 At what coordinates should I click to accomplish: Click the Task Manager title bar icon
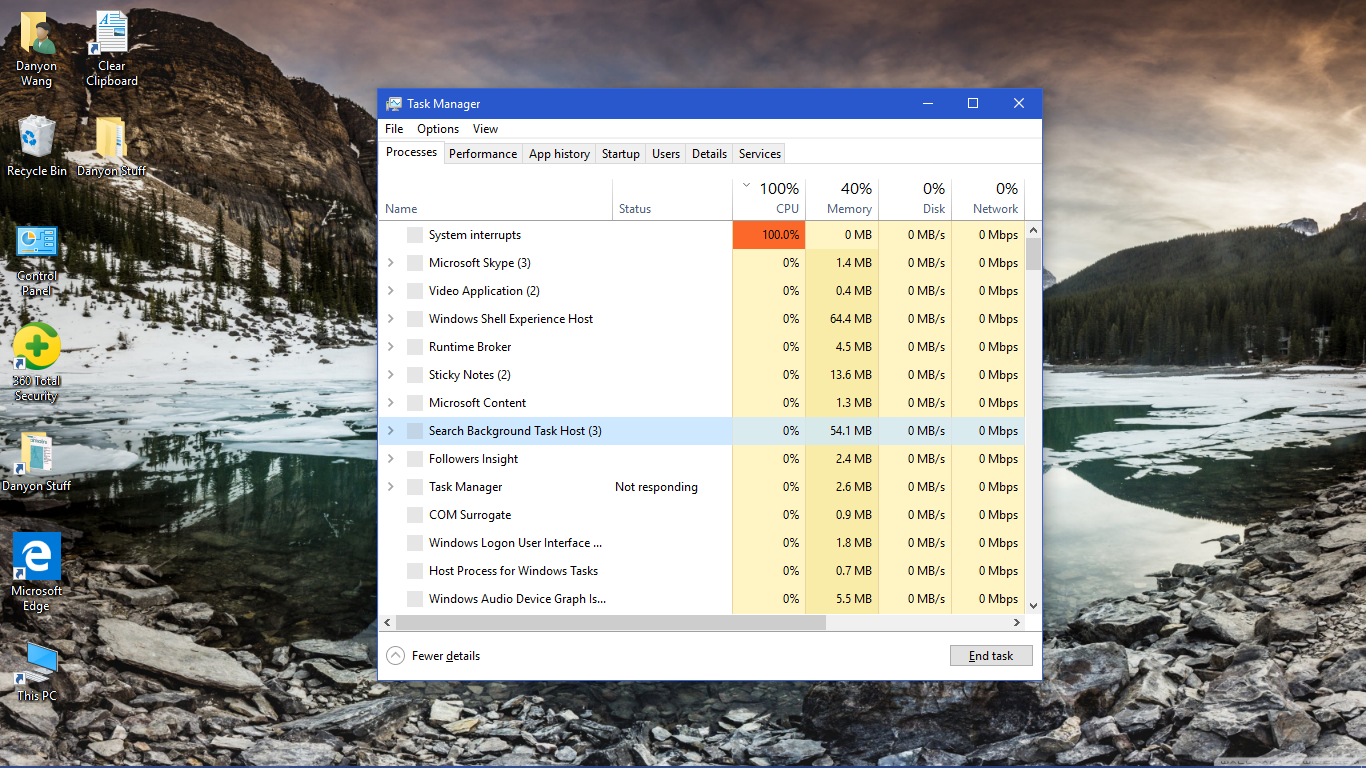pyautogui.click(x=394, y=104)
